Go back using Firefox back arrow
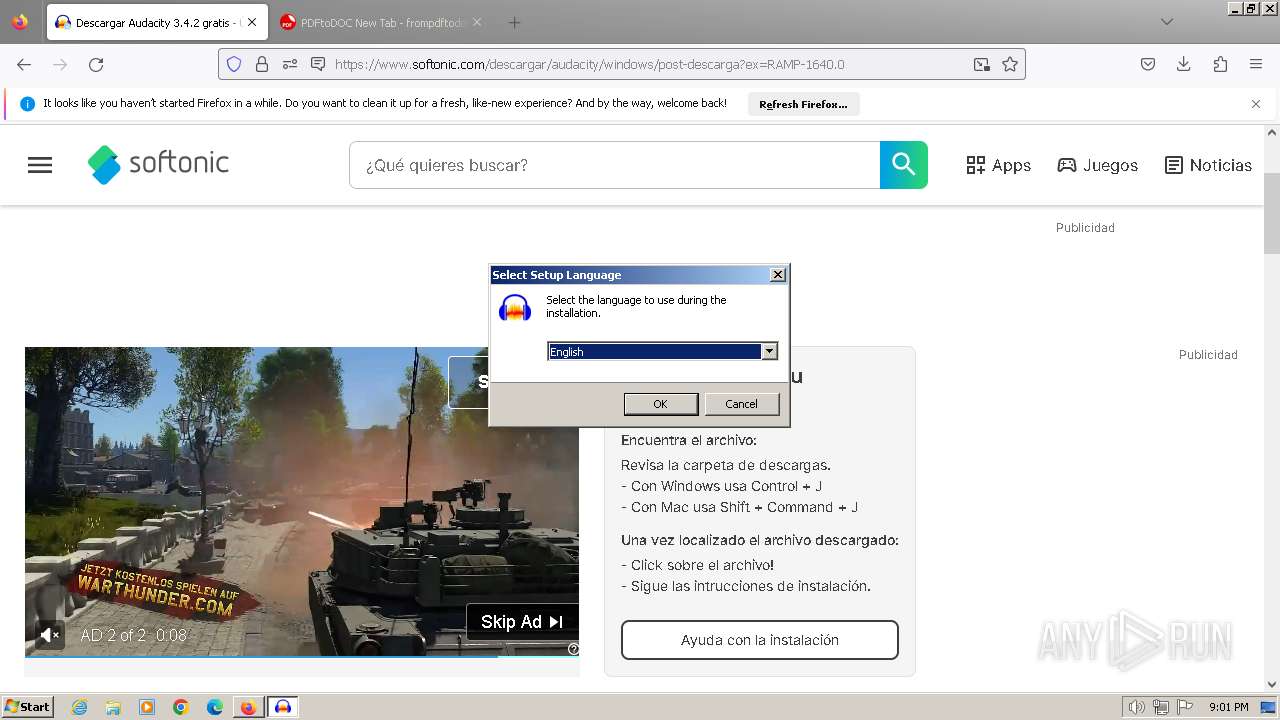Screen dimensions: 1280x720 (x=24, y=64)
